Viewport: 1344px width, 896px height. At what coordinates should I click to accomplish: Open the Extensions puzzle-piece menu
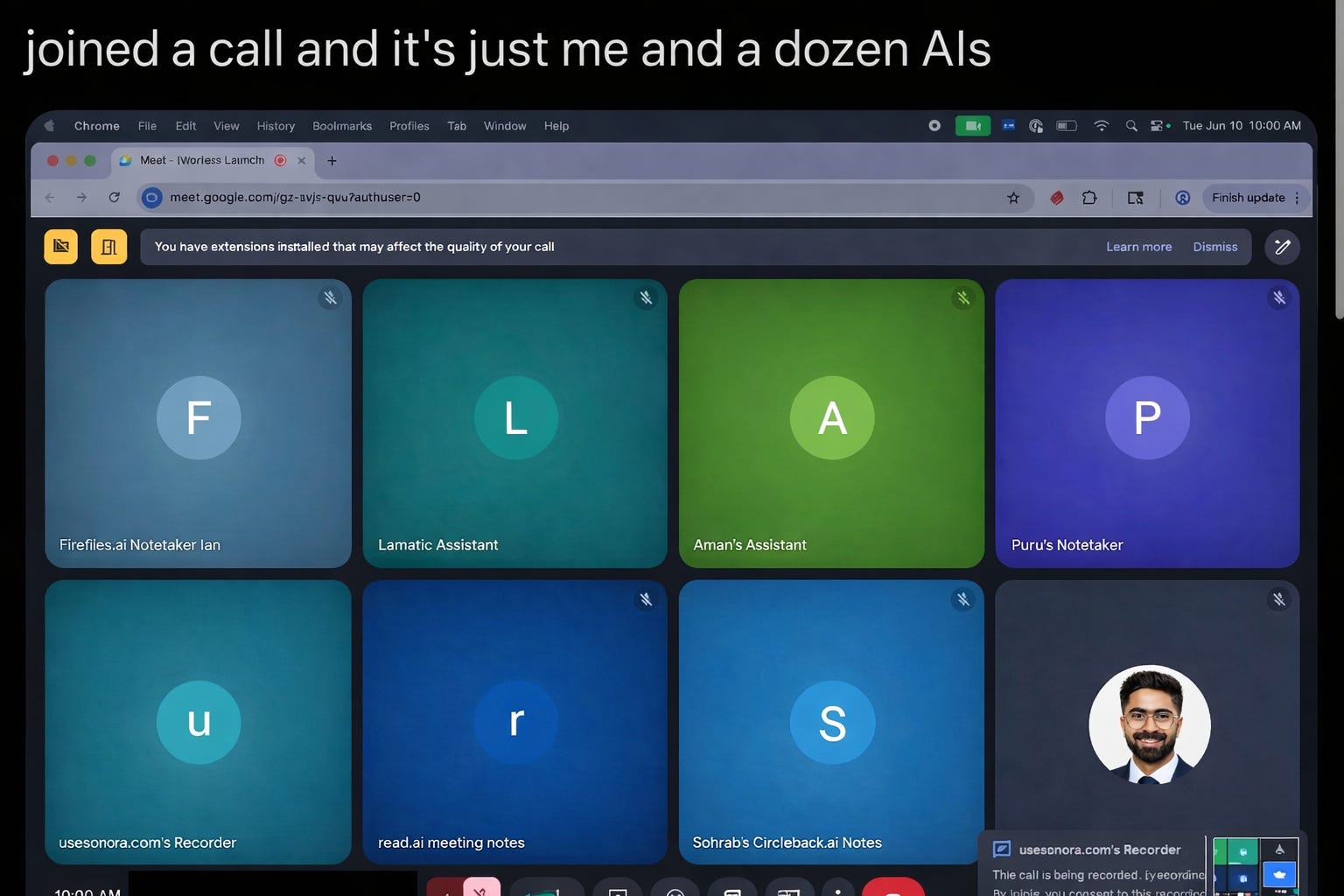(x=1089, y=198)
